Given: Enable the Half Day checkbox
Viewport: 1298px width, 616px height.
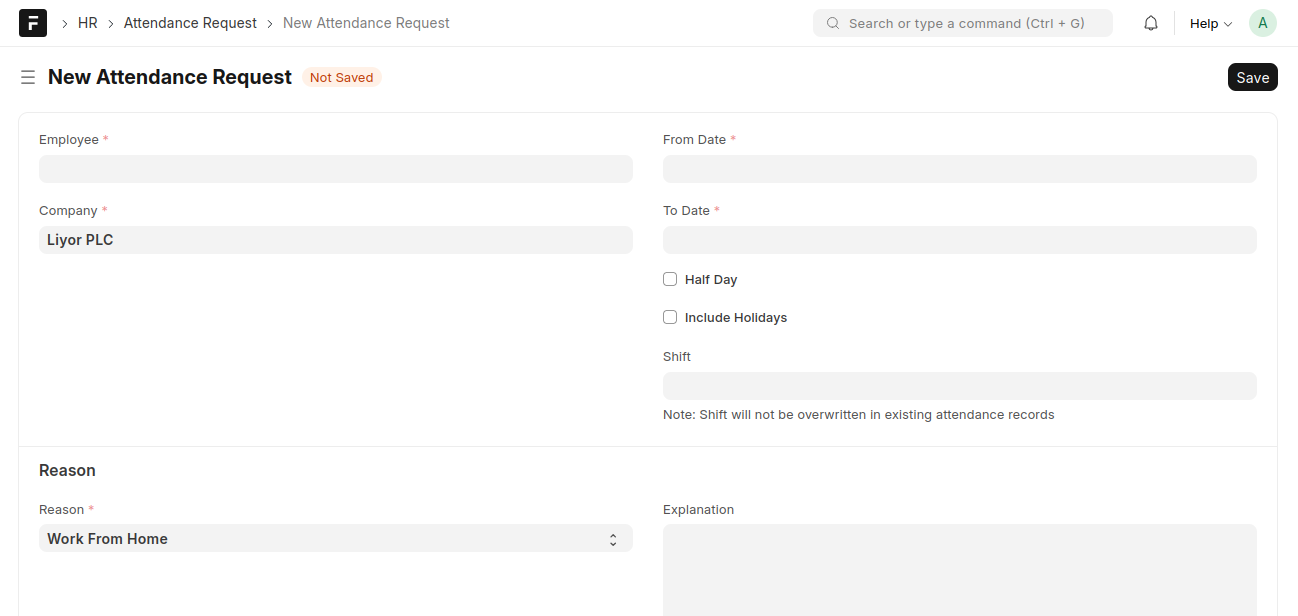Looking at the screenshot, I should coord(670,279).
